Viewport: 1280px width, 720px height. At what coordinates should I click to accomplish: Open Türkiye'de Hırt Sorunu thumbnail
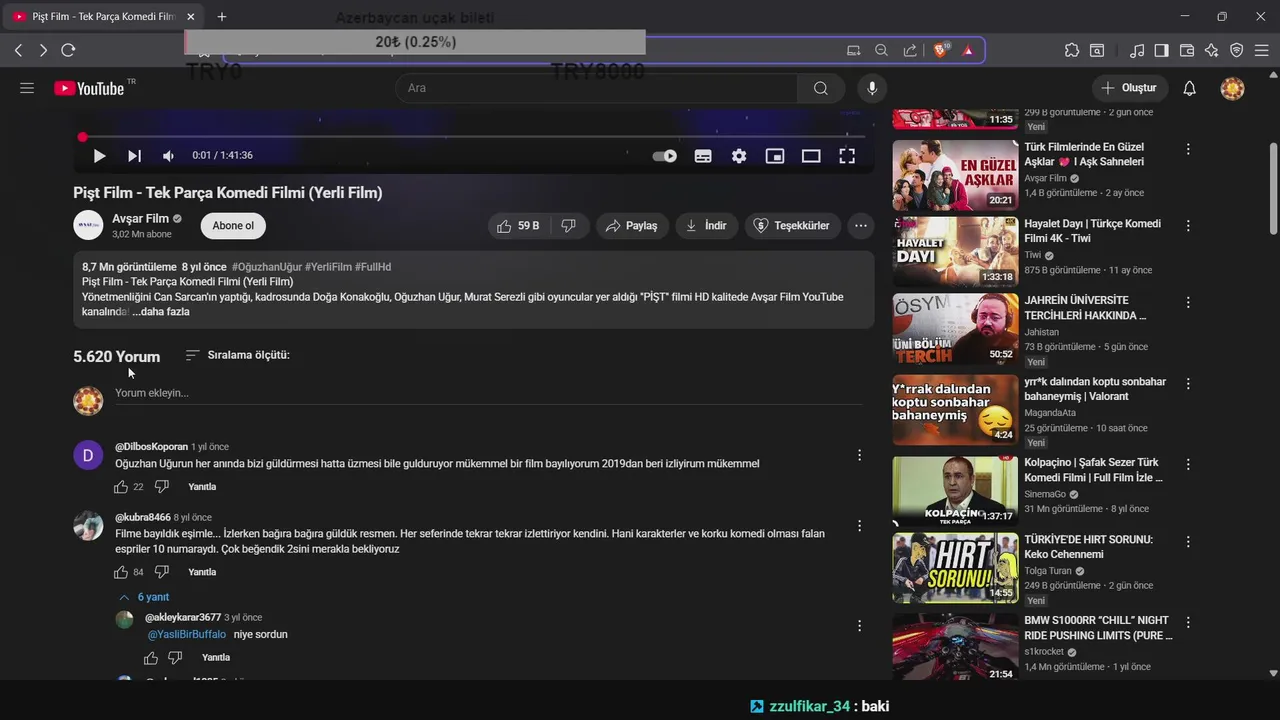click(955, 567)
